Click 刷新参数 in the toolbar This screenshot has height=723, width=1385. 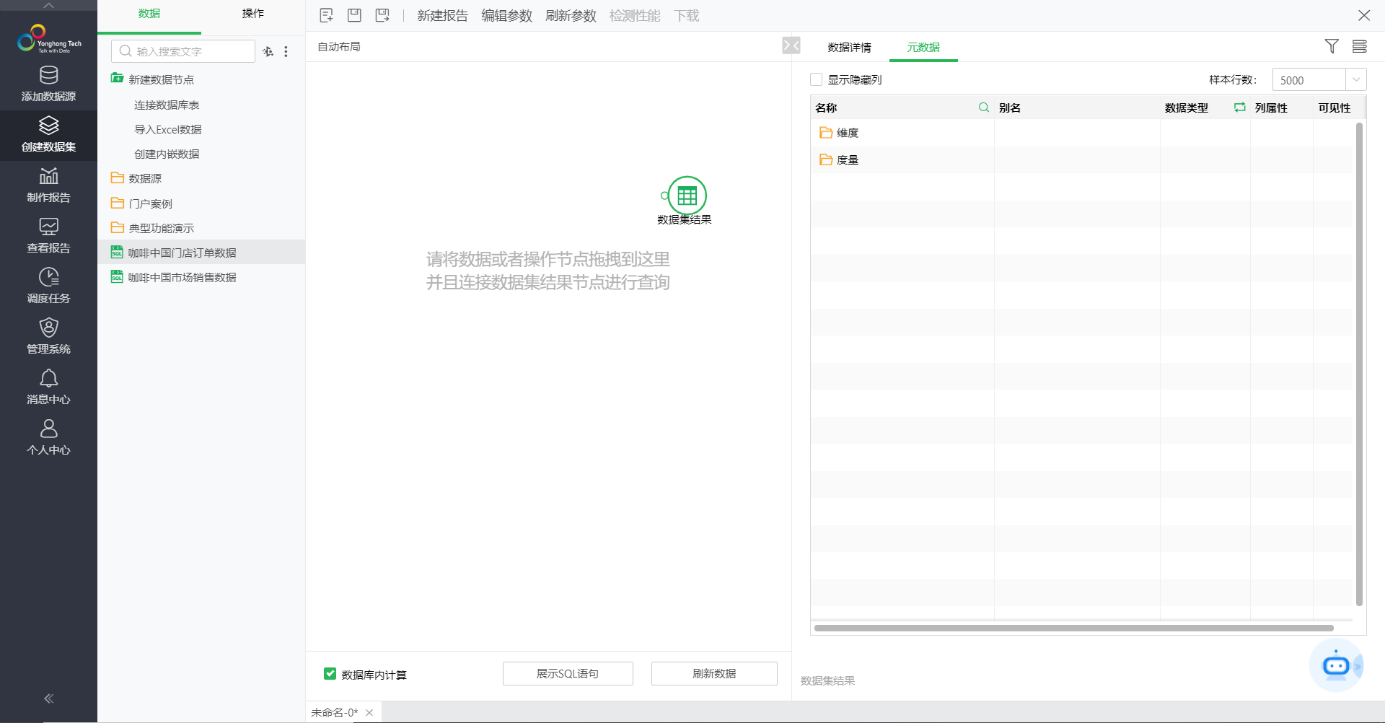(x=571, y=16)
